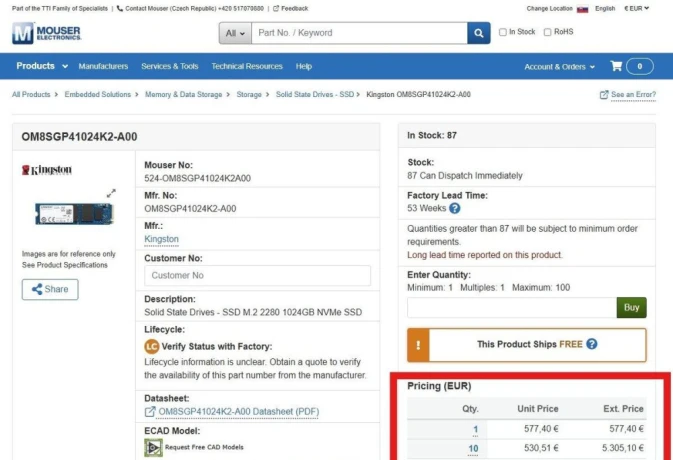
Task: Focus the Customer No input field
Action: [x=258, y=275]
